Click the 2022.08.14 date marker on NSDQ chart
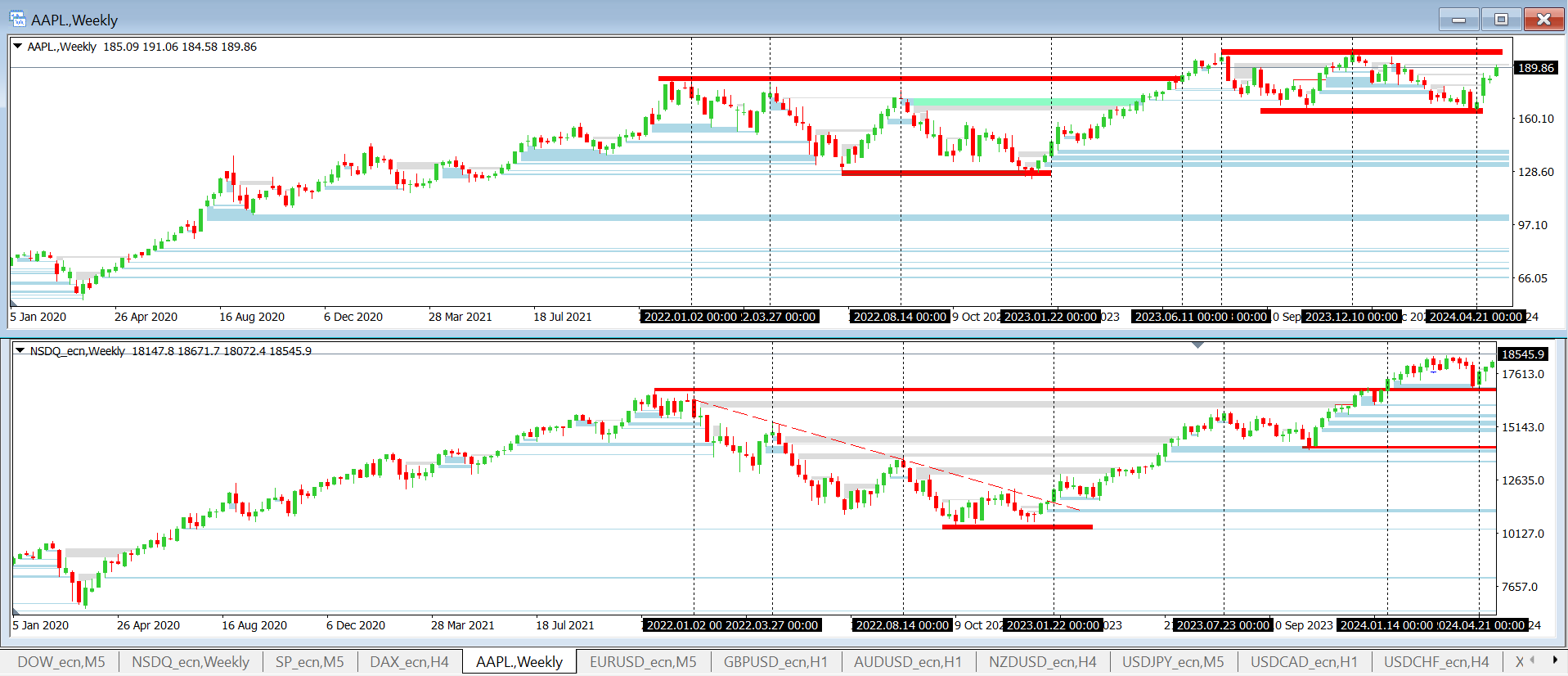1568x676 pixels. click(x=902, y=625)
